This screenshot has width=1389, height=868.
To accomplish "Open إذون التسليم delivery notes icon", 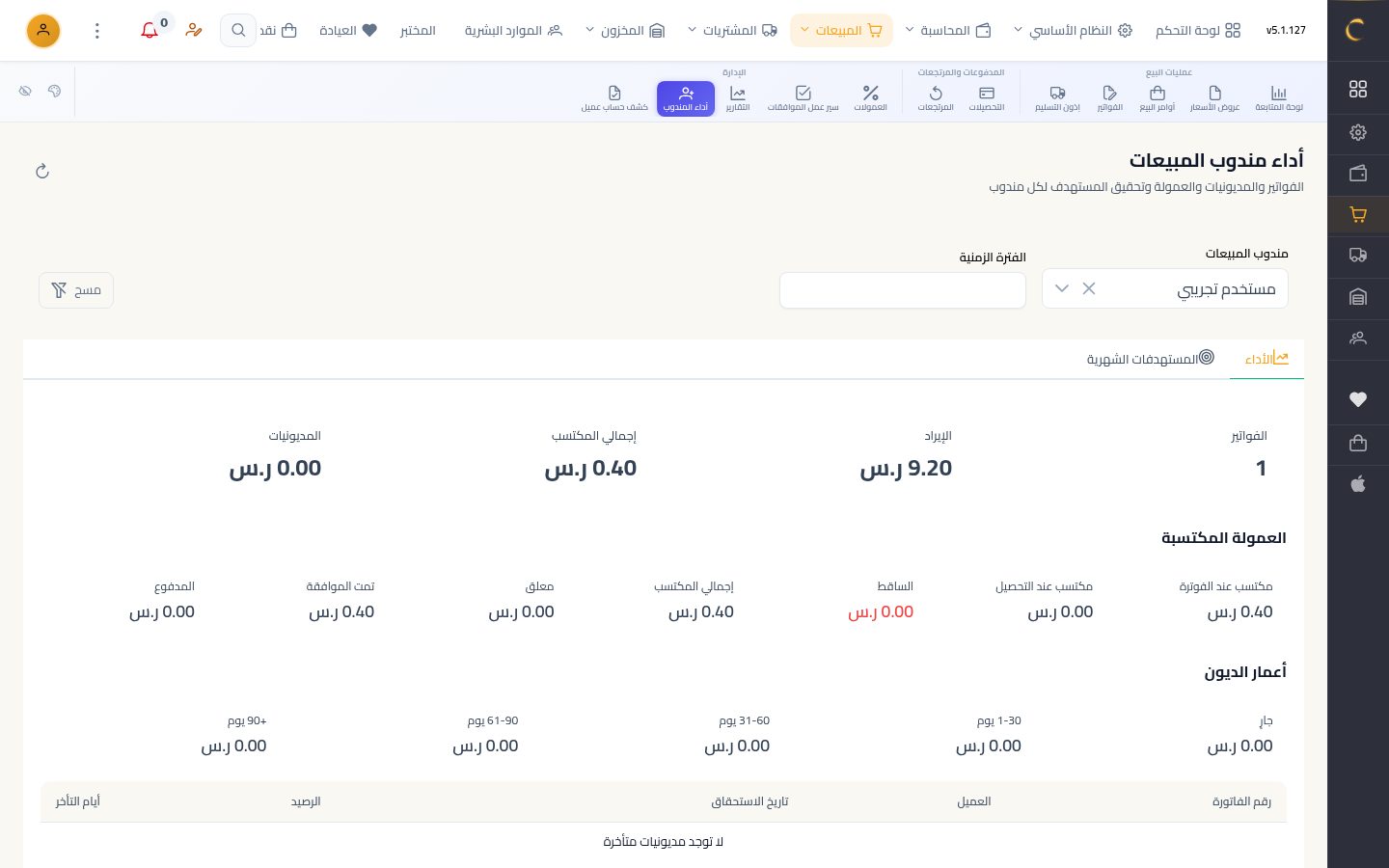I will tap(1058, 98).
